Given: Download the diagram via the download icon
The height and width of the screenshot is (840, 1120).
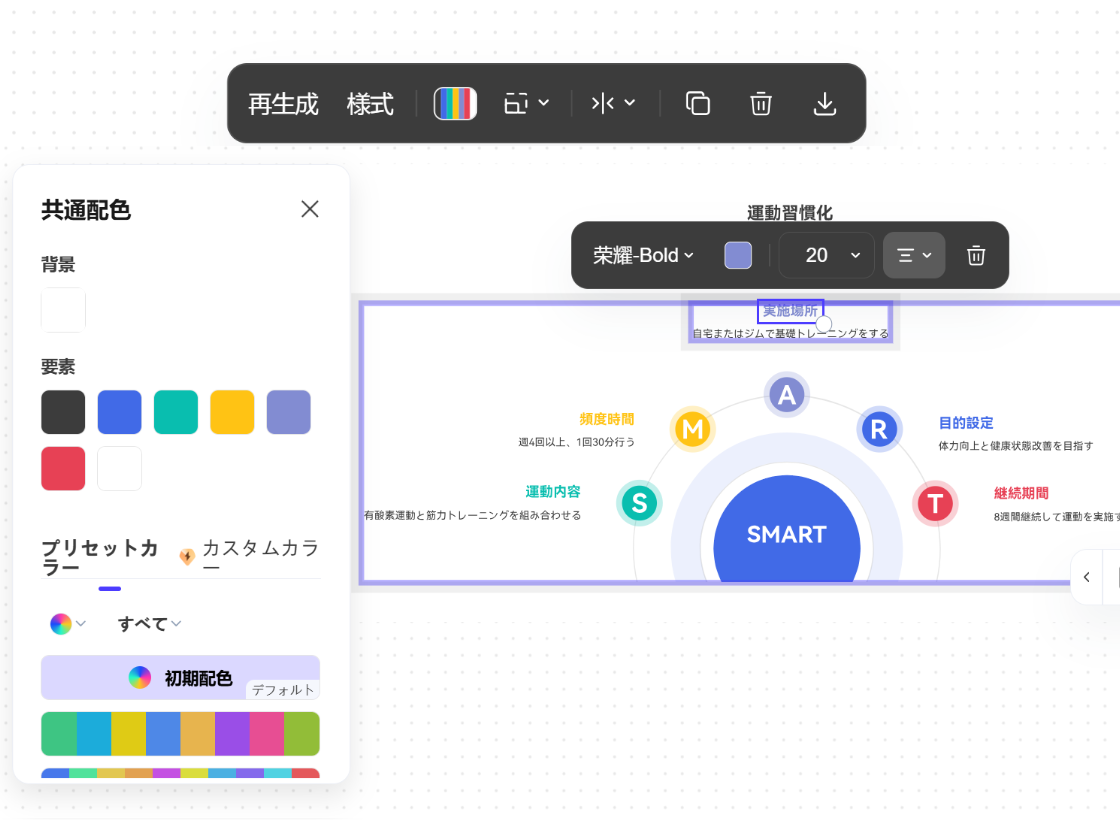Looking at the screenshot, I should coord(824,103).
